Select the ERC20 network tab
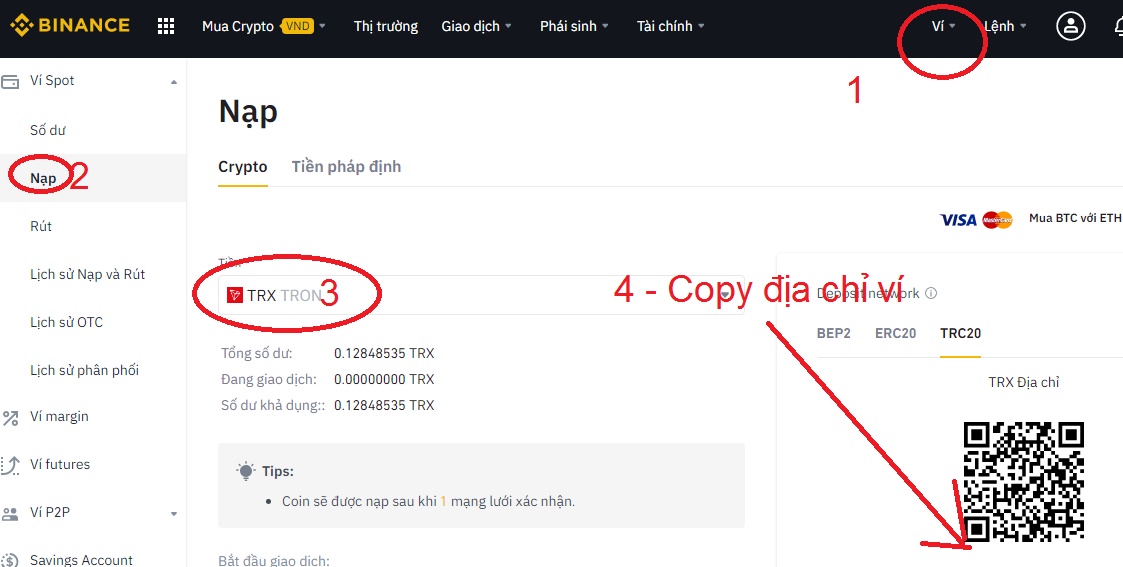 (x=895, y=333)
